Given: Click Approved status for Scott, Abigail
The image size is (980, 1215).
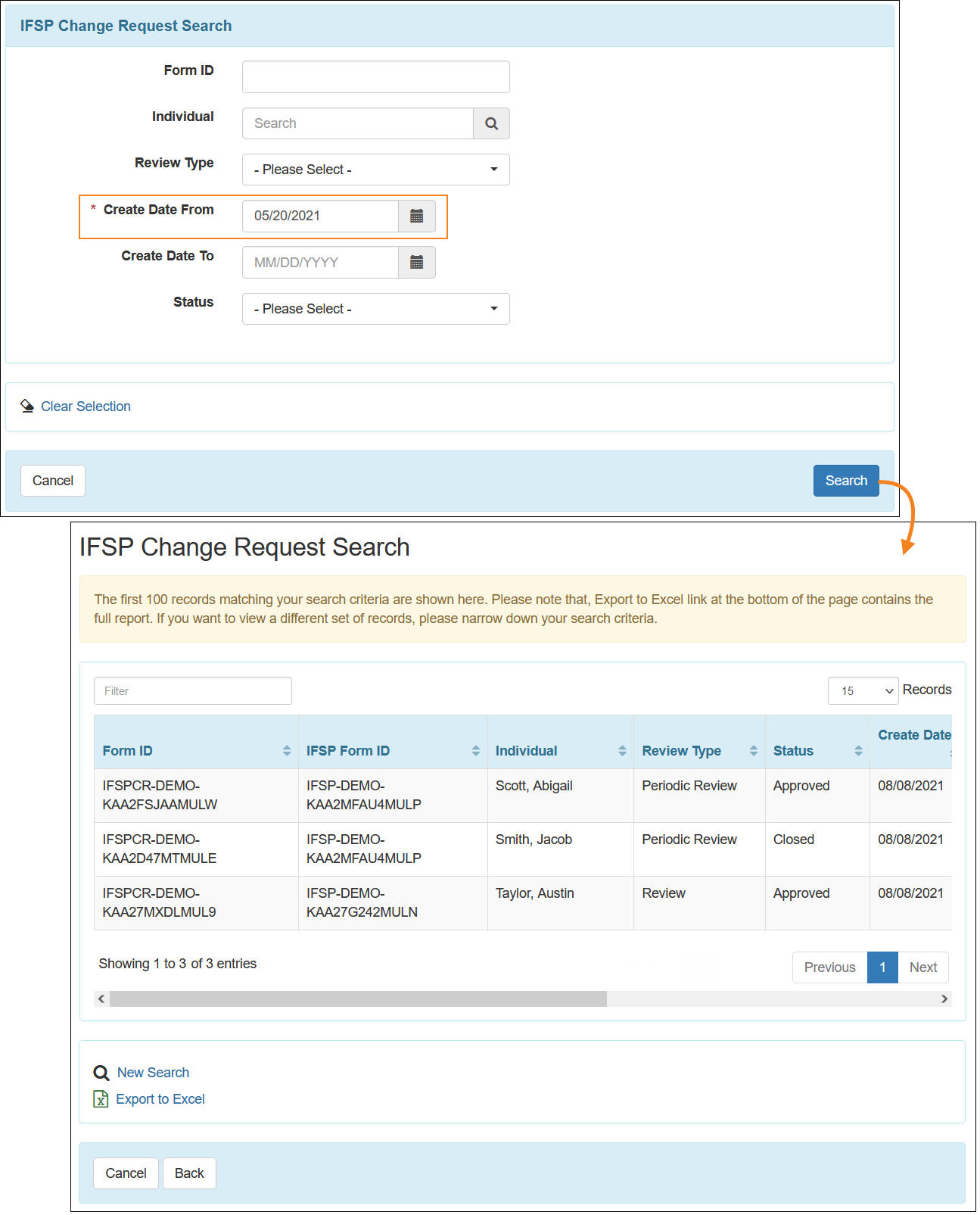Looking at the screenshot, I should [801, 786].
